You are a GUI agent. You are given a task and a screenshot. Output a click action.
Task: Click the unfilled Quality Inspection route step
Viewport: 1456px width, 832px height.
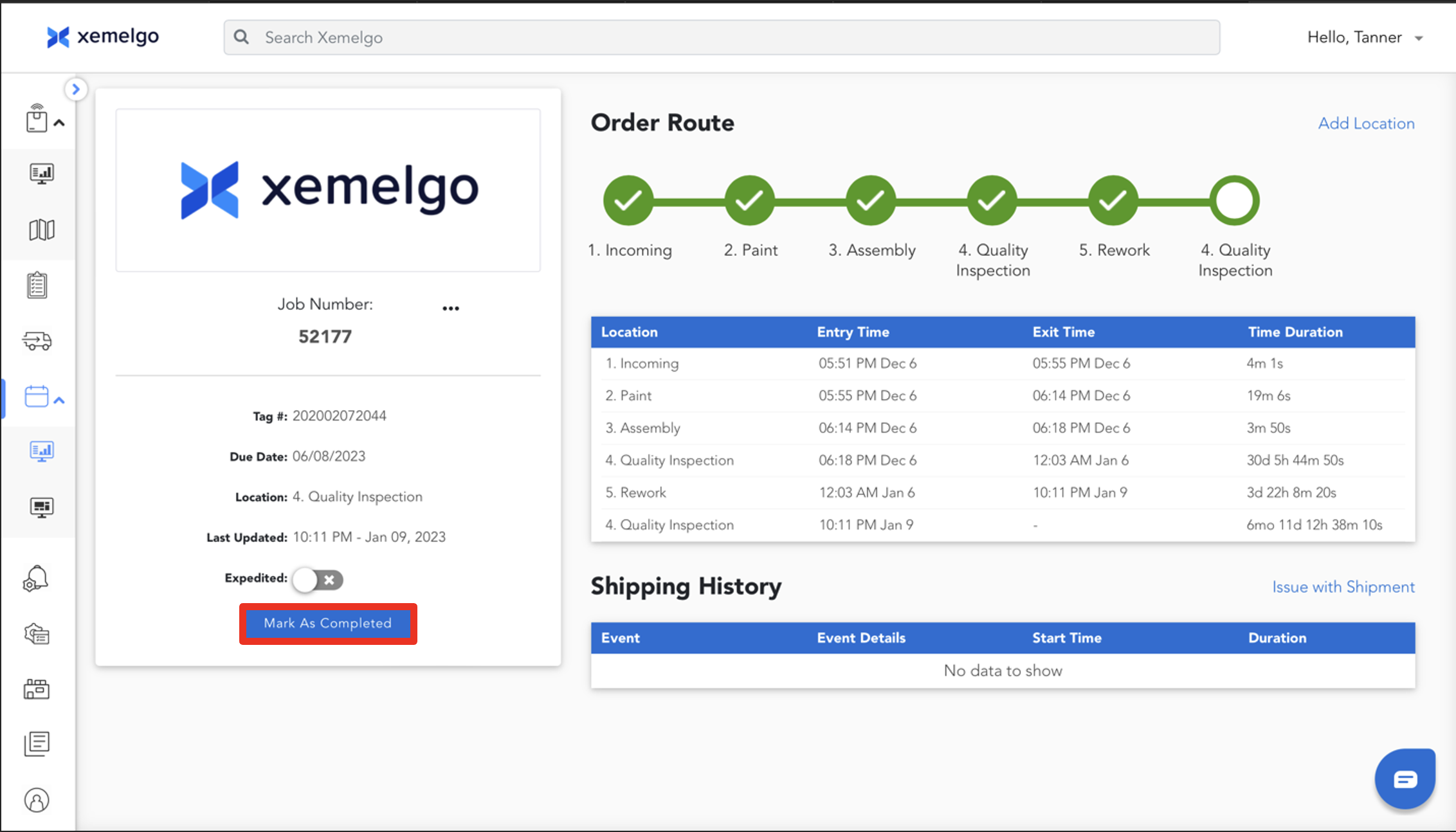click(x=1234, y=201)
